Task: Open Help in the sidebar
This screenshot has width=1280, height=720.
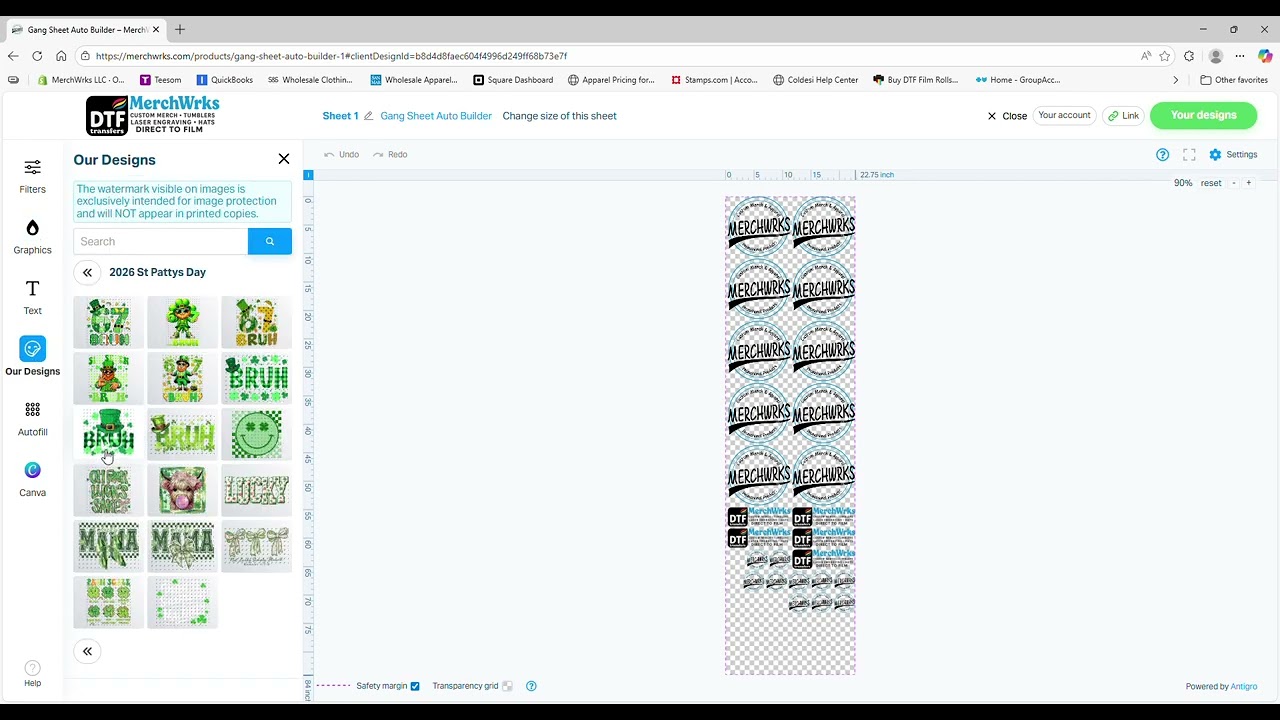Action: click(x=32, y=674)
